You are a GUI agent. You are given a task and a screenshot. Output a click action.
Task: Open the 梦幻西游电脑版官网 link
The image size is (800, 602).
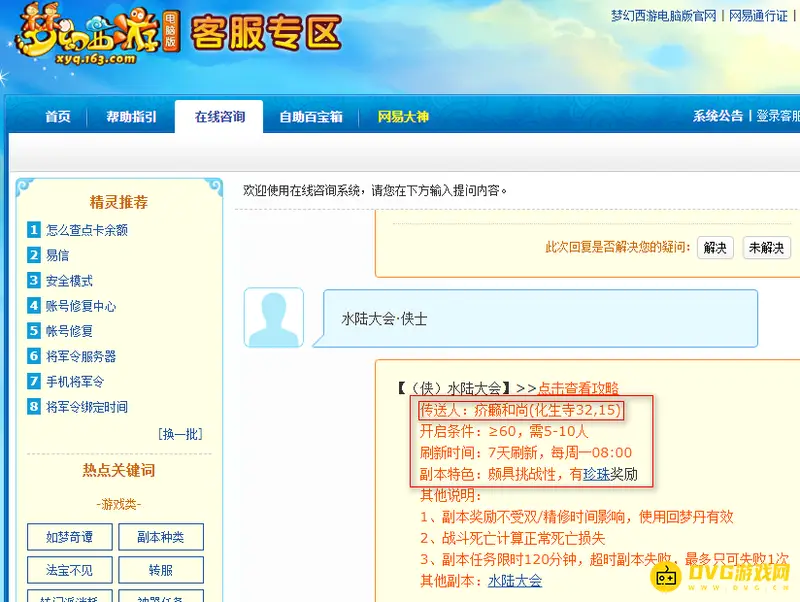[x=663, y=16]
